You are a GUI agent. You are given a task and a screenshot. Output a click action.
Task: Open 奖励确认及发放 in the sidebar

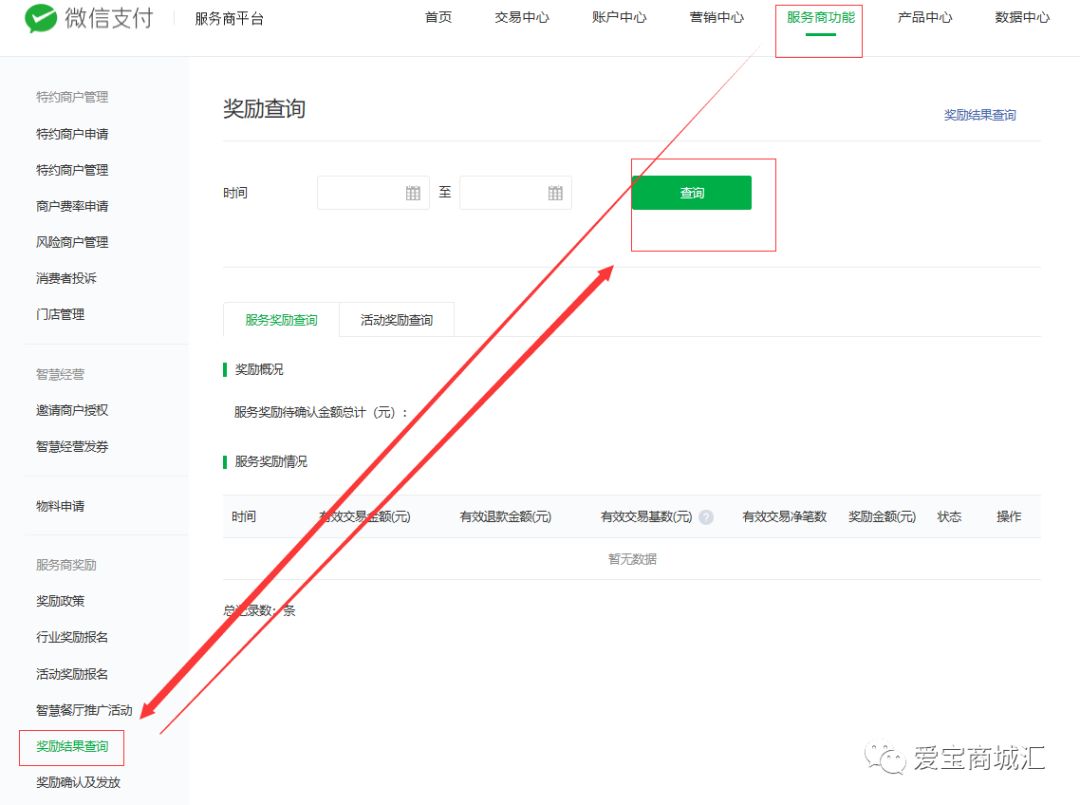(78, 782)
